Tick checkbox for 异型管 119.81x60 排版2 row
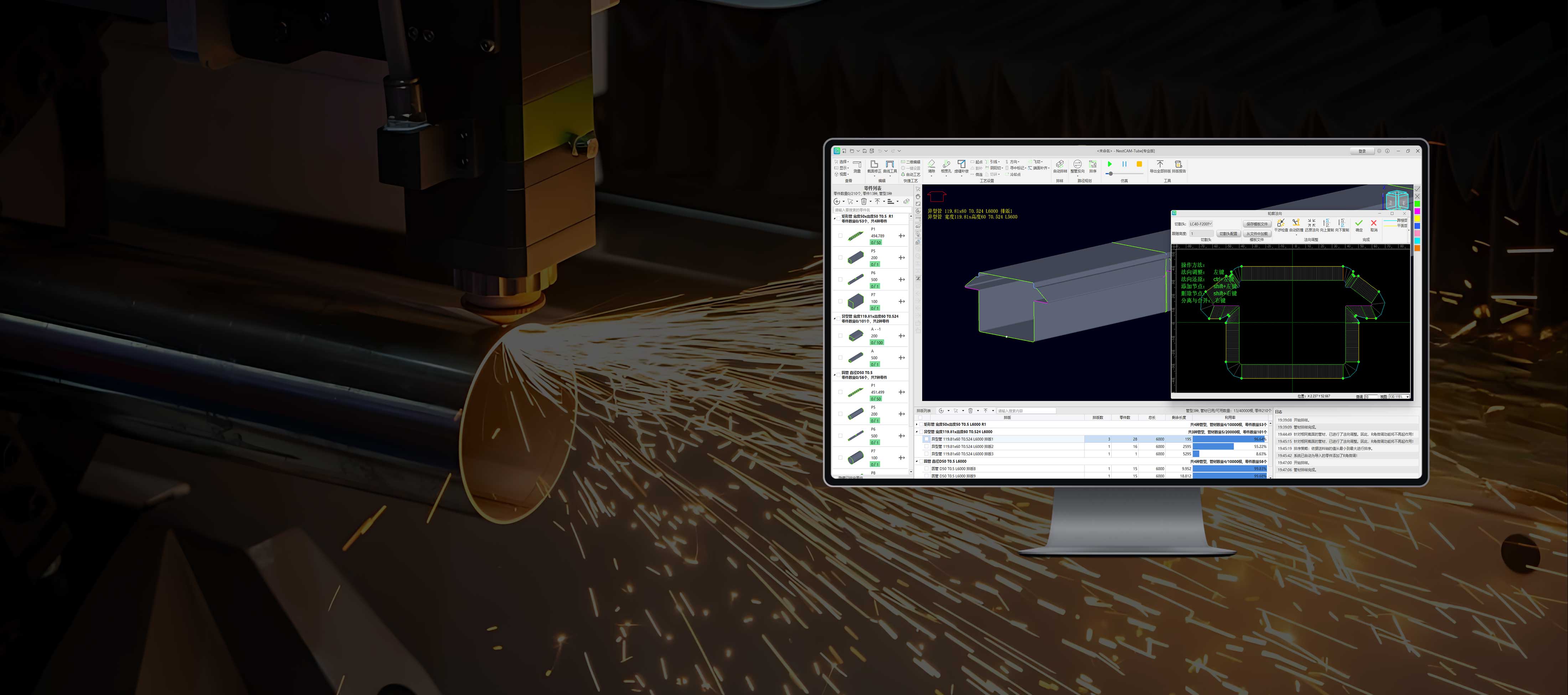The width and height of the screenshot is (1568, 695). pyautogui.click(x=927, y=446)
